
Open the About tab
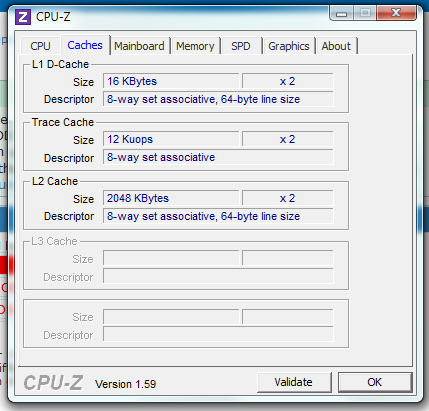[x=336, y=46]
